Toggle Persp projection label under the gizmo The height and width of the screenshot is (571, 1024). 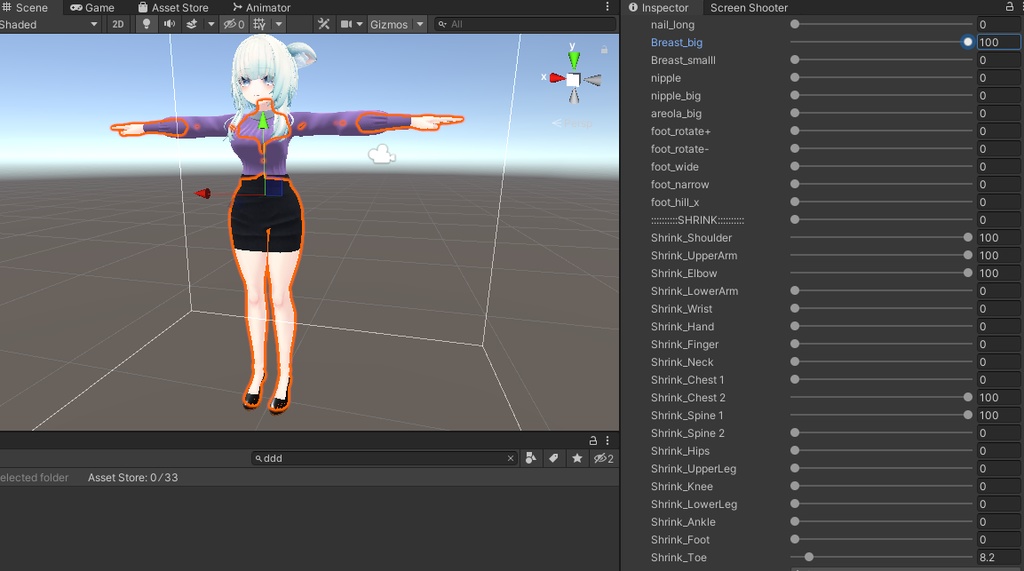point(573,123)
